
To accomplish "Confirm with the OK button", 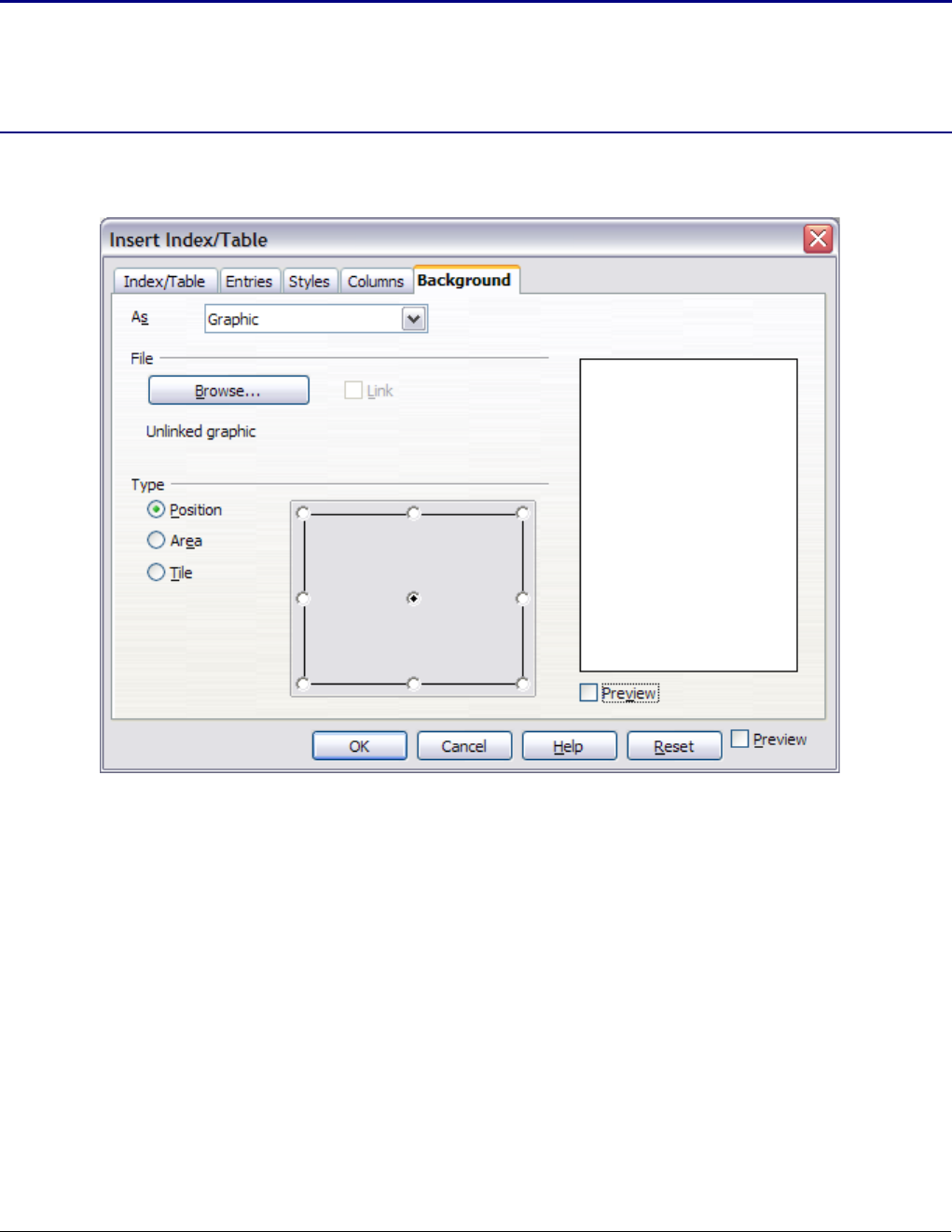I will [359, 746].
